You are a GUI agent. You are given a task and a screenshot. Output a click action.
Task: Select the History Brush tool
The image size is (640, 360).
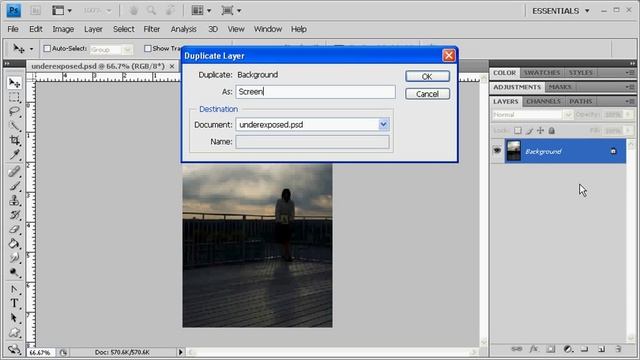click(14, 215)
